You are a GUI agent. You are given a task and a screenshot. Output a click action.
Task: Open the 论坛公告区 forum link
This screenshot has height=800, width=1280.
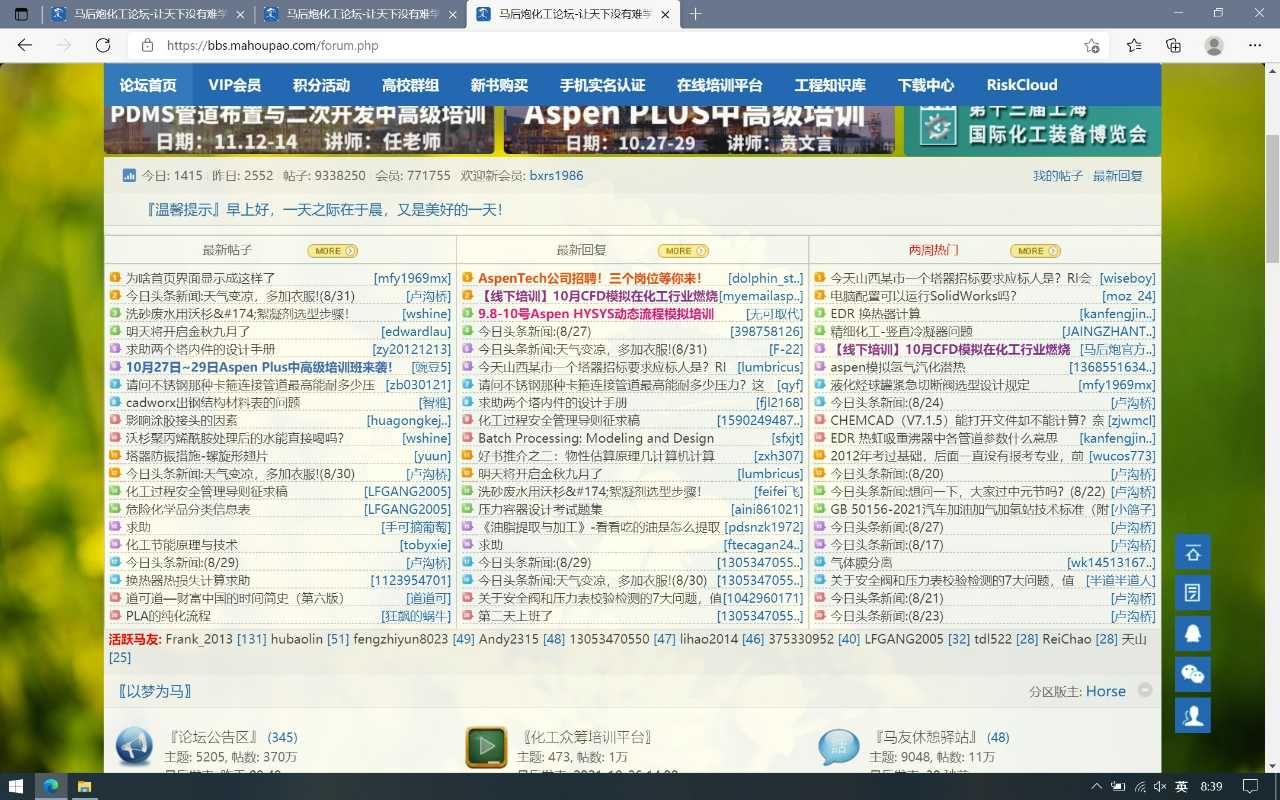pos(213,737)
